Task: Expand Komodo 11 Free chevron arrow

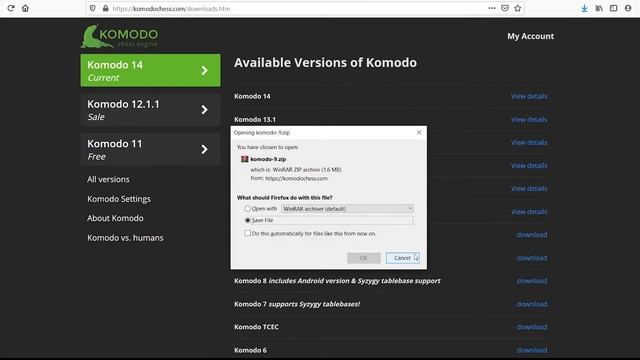Action: click(204, 149)
